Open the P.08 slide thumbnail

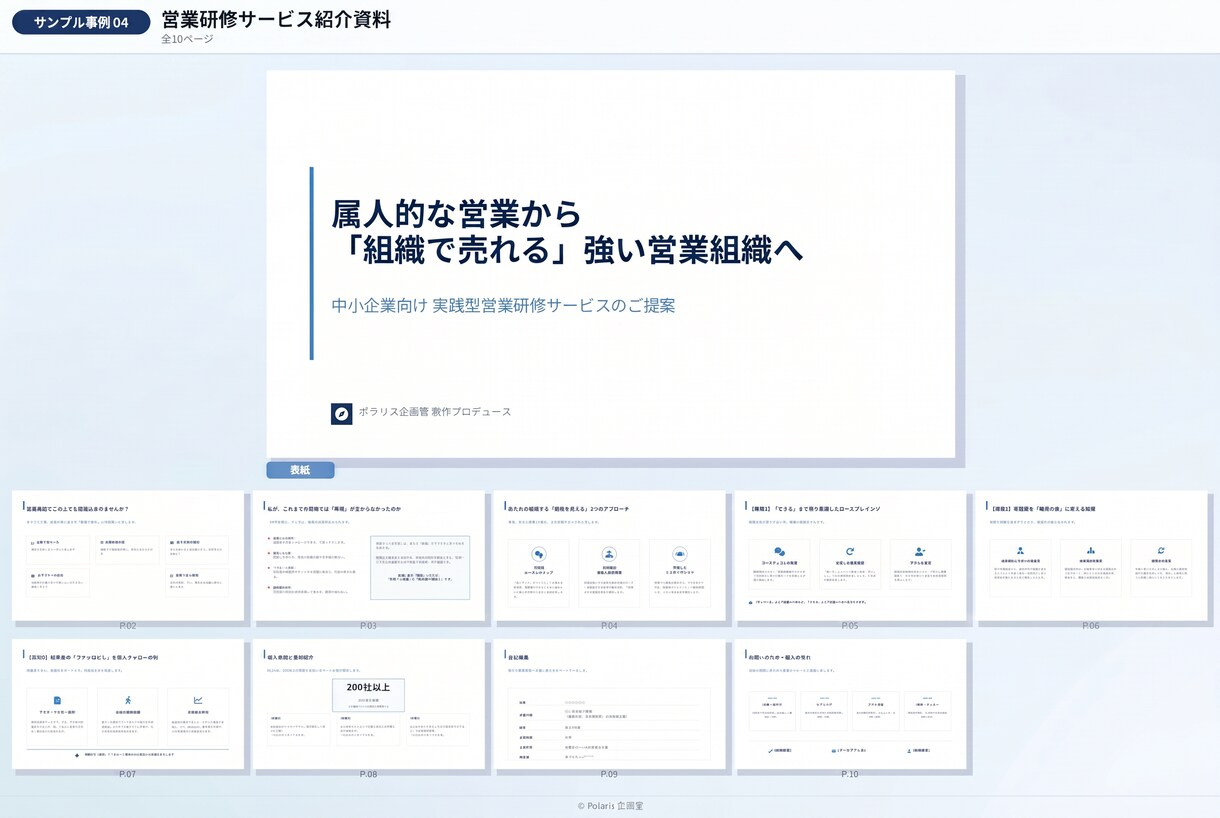point(368,704)
